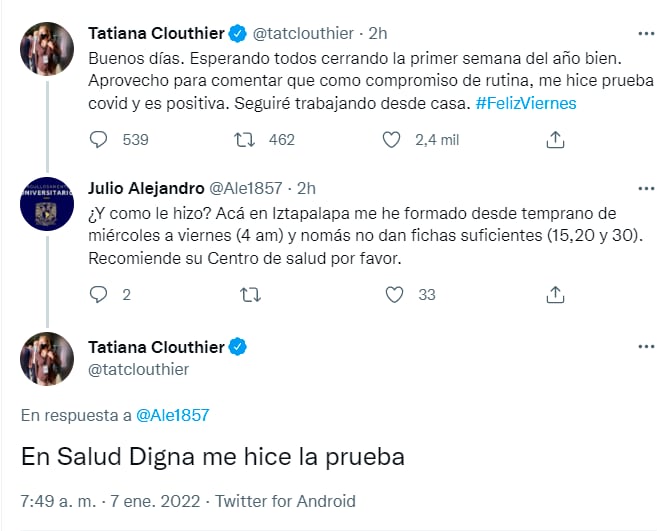The image size is (672, 531).
Task: Open more options on Julio Alejandro's tweet
Action: [x=646, y=187]
